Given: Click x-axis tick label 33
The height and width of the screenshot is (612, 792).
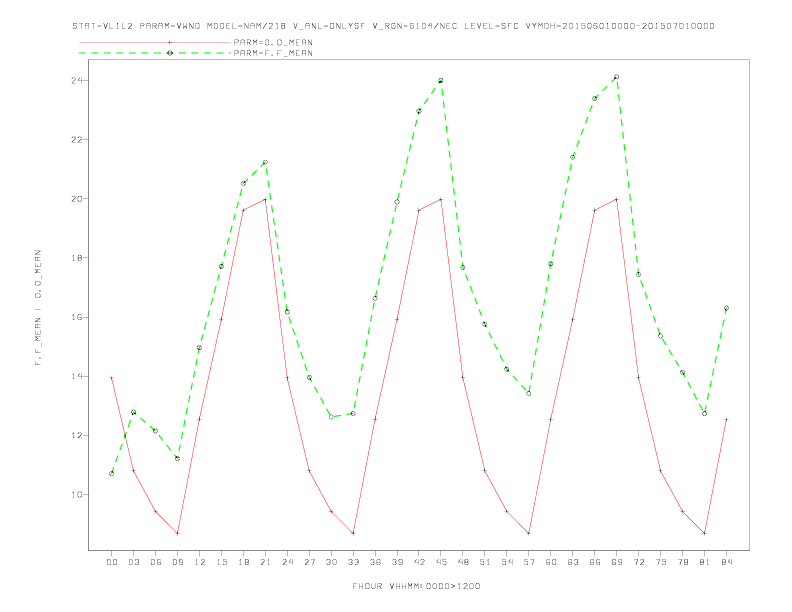Looking at the screenshot, I should point(353,562).
